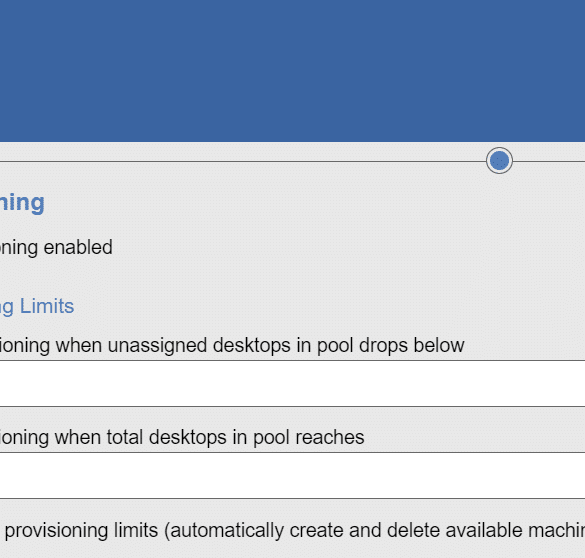
Task: Click the word 'unassigned' in the first limit label
Action: [x=157, y=345]
